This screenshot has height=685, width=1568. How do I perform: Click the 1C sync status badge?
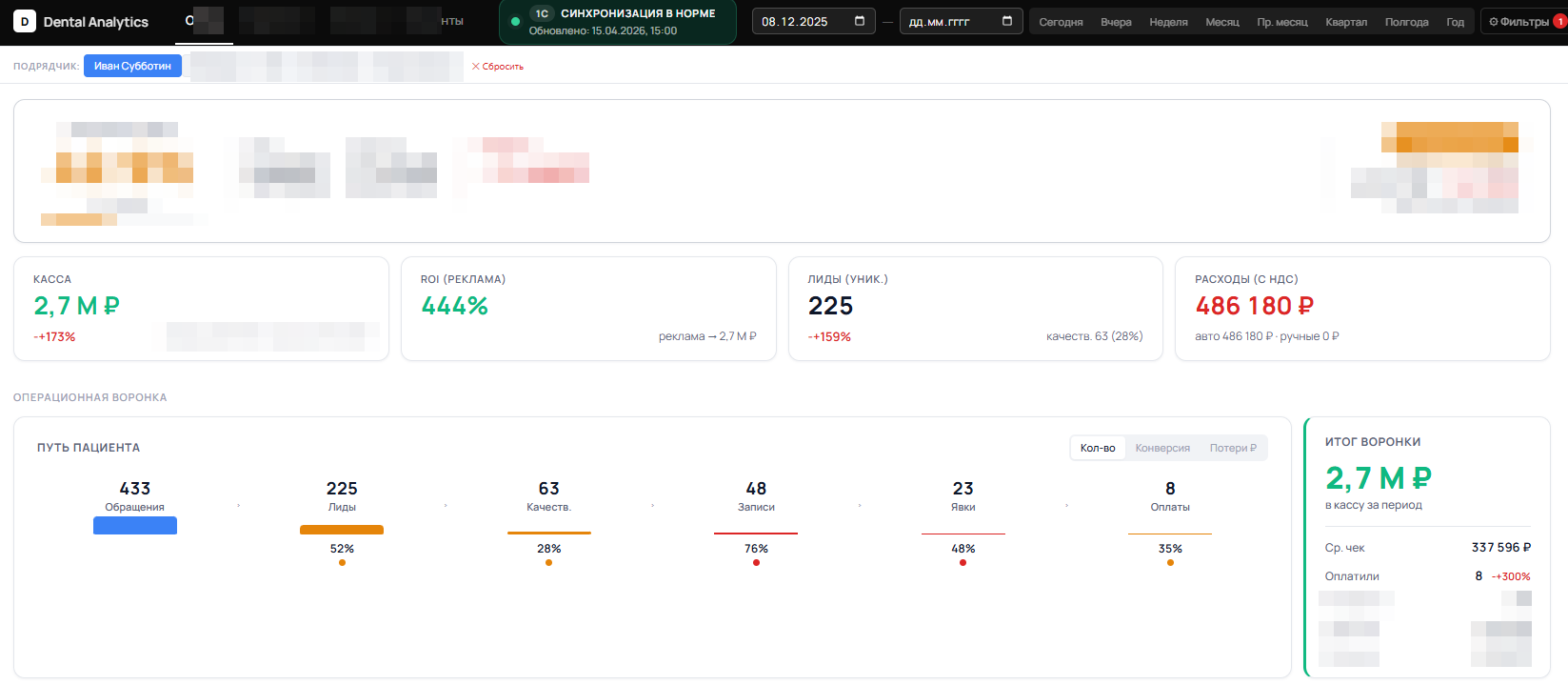(x=542, y=13)
